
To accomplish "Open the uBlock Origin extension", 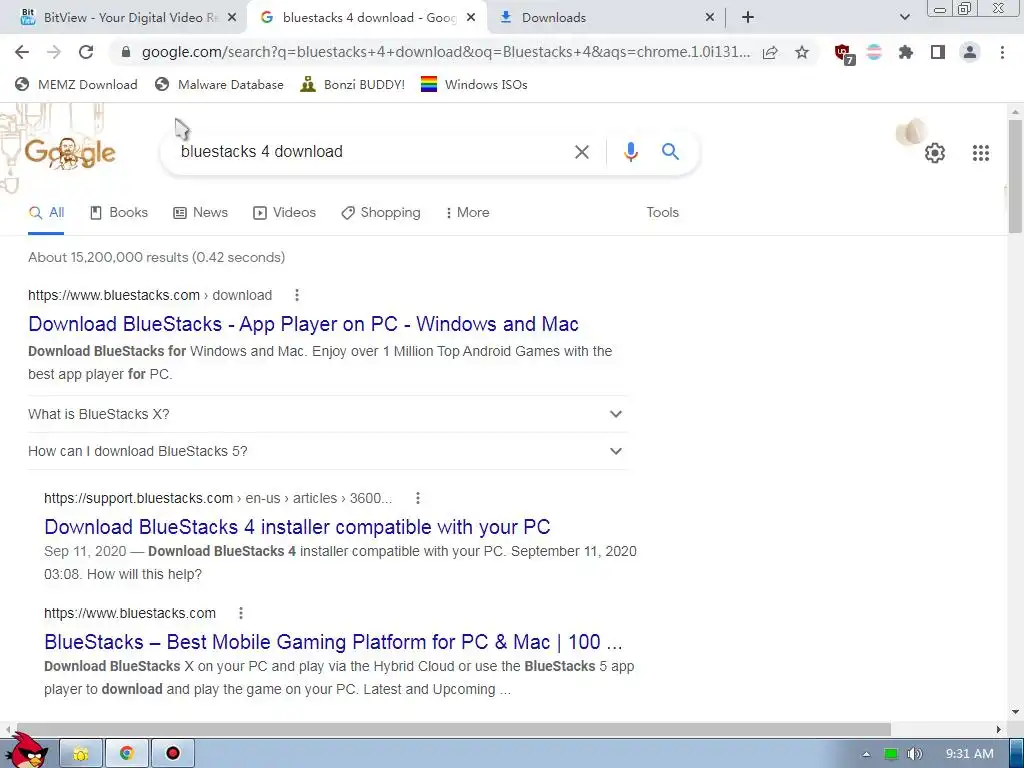I will point(844,54).
